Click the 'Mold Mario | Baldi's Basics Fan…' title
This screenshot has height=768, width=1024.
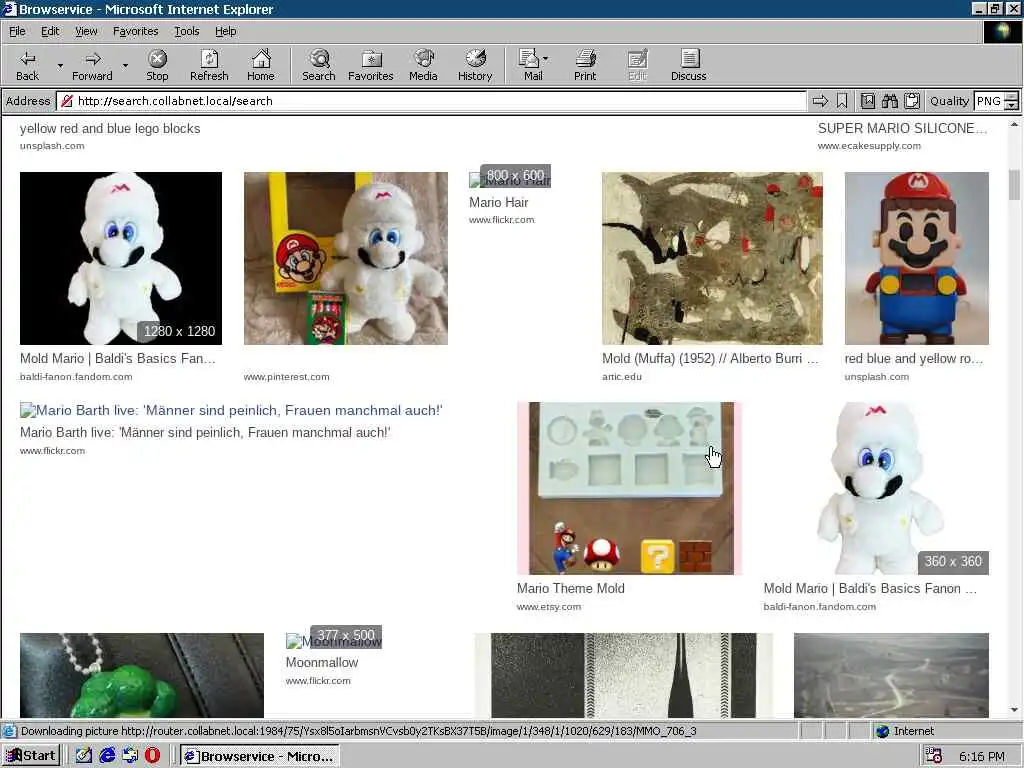click(118, 359)
